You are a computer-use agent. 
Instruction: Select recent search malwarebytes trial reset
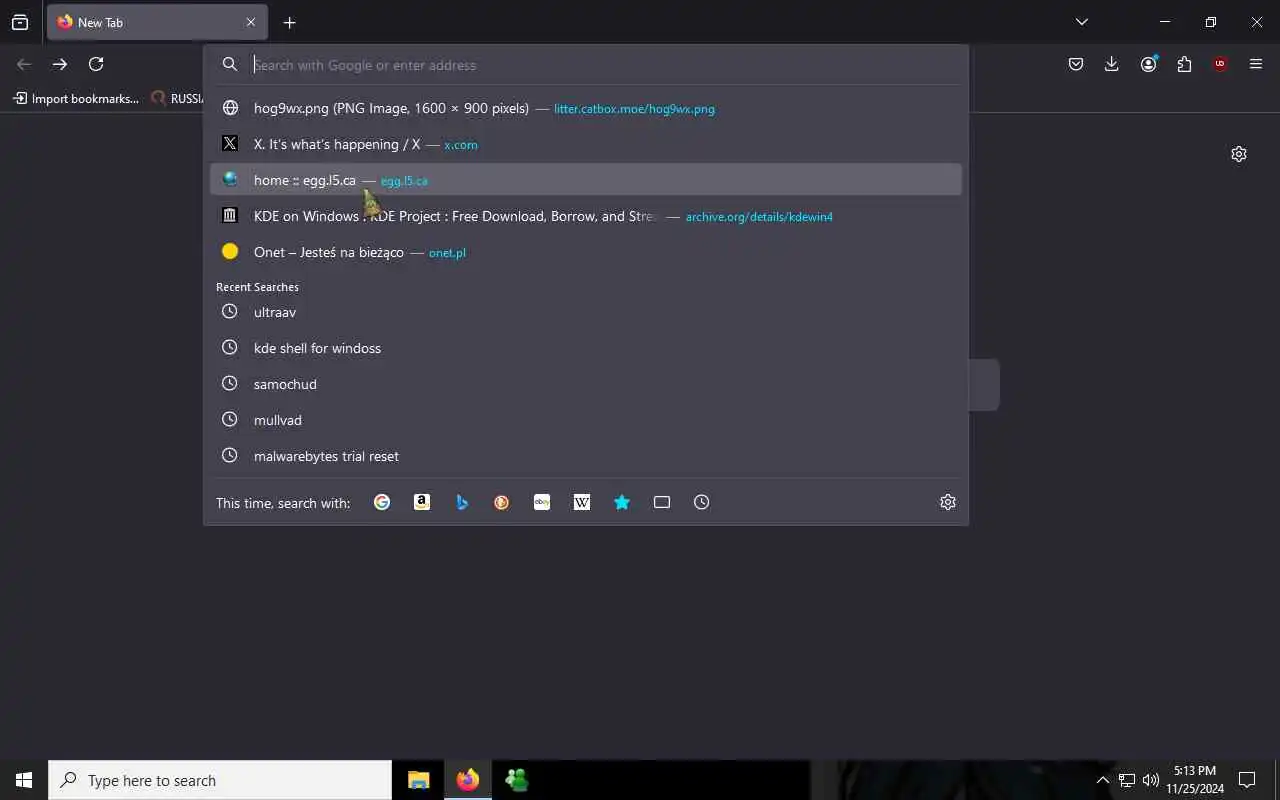pos(586,456)
